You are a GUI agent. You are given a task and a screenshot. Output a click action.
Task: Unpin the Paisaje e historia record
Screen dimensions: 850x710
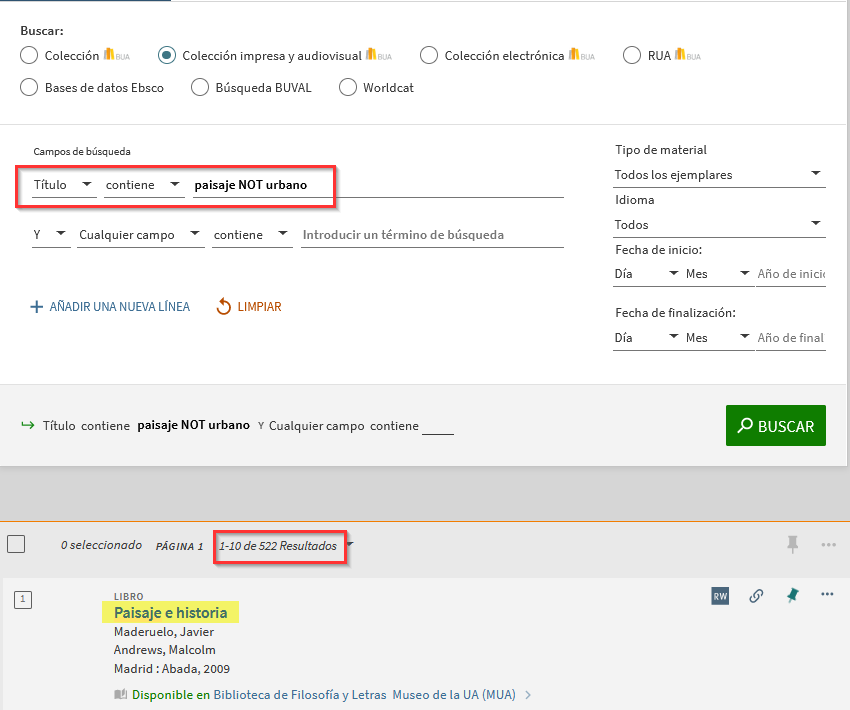(x=792, y=595)
